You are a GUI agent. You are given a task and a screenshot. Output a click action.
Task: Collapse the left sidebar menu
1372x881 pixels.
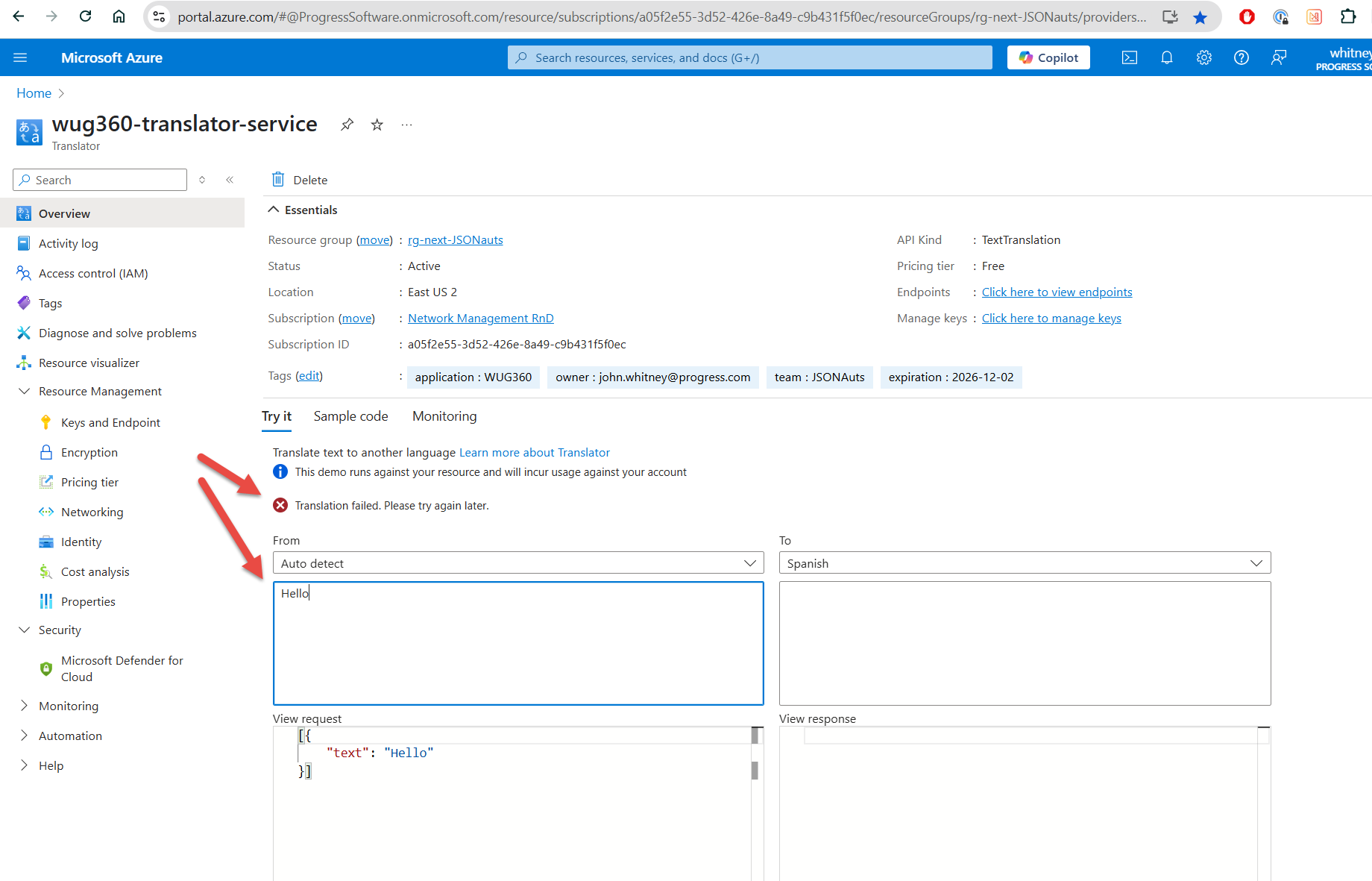230,180
